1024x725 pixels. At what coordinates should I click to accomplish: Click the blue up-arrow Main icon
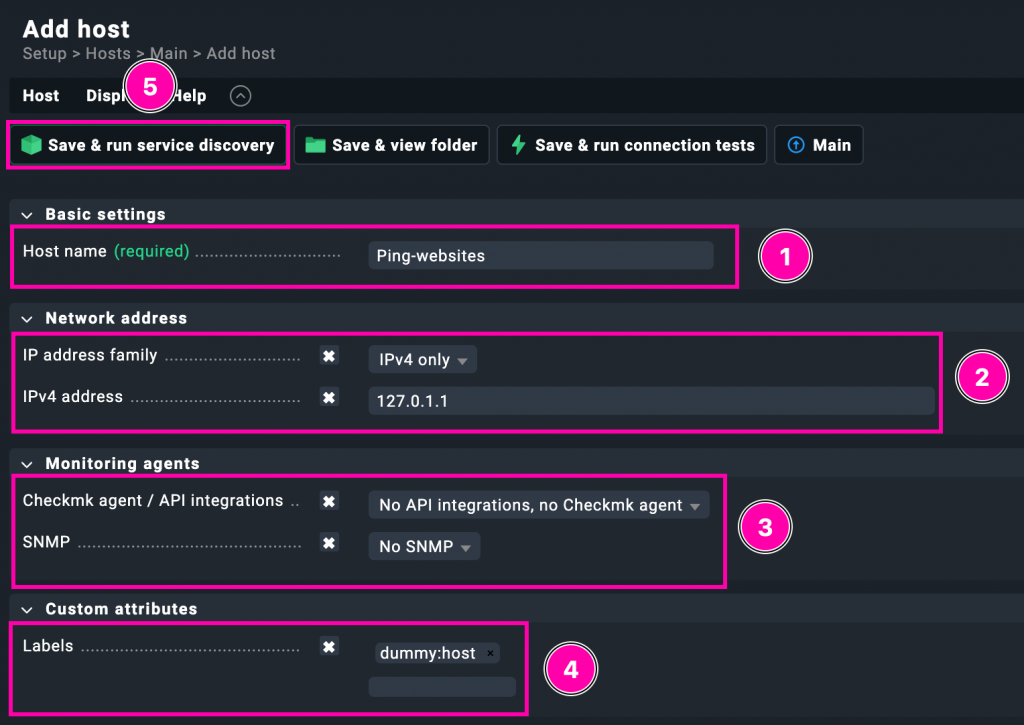(796, 145)
